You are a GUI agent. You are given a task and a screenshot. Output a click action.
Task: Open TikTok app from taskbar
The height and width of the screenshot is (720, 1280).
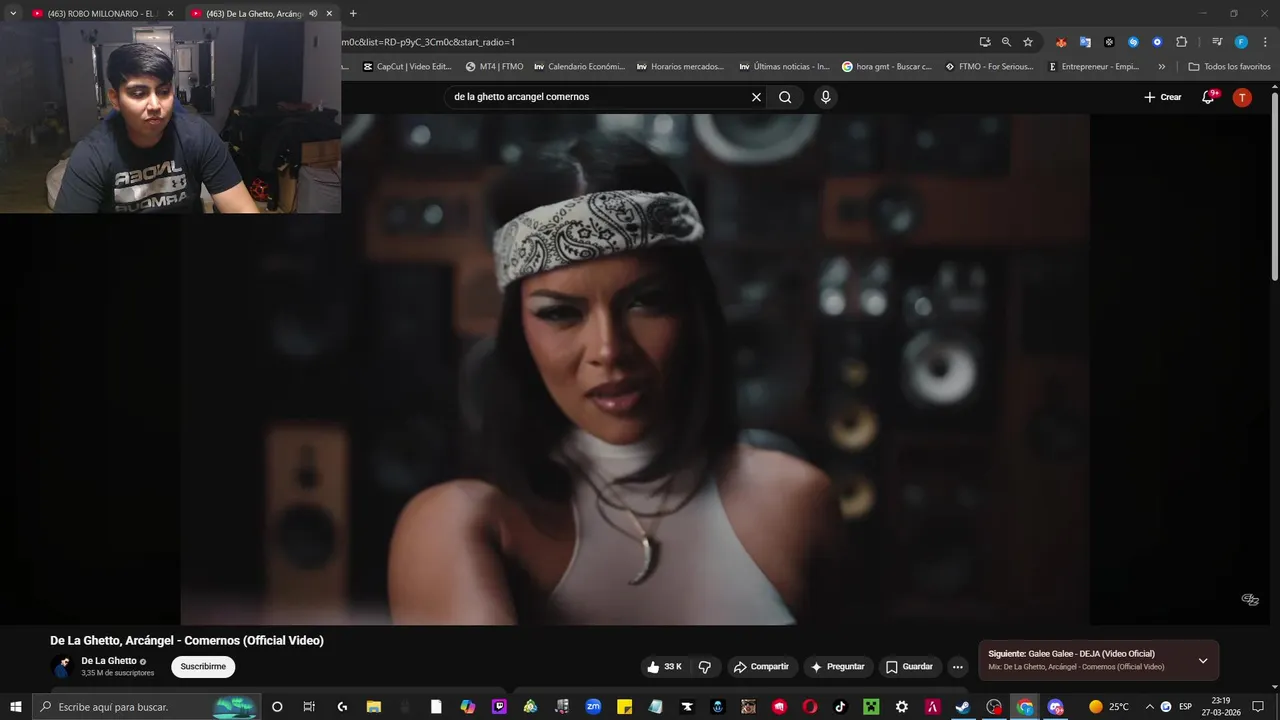point(840,707)
